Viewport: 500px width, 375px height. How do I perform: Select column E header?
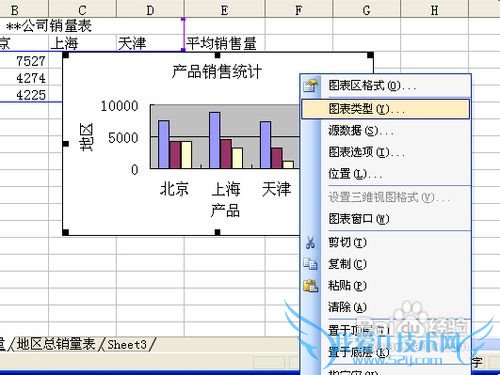(x=225, y=9)
